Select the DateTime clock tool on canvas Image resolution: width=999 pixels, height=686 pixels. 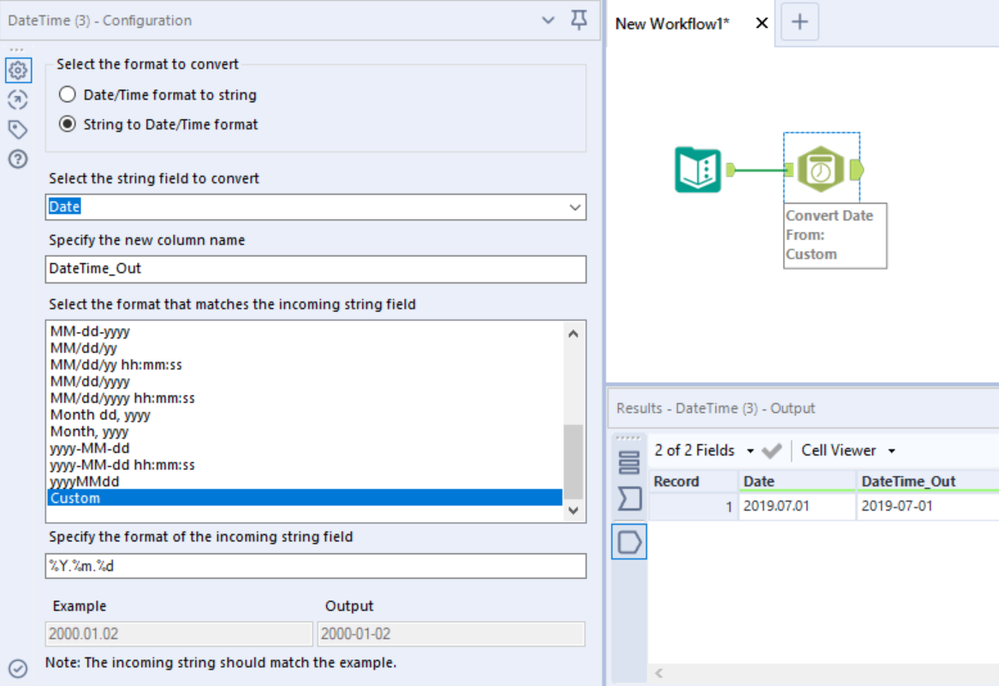tap(821, 169)
